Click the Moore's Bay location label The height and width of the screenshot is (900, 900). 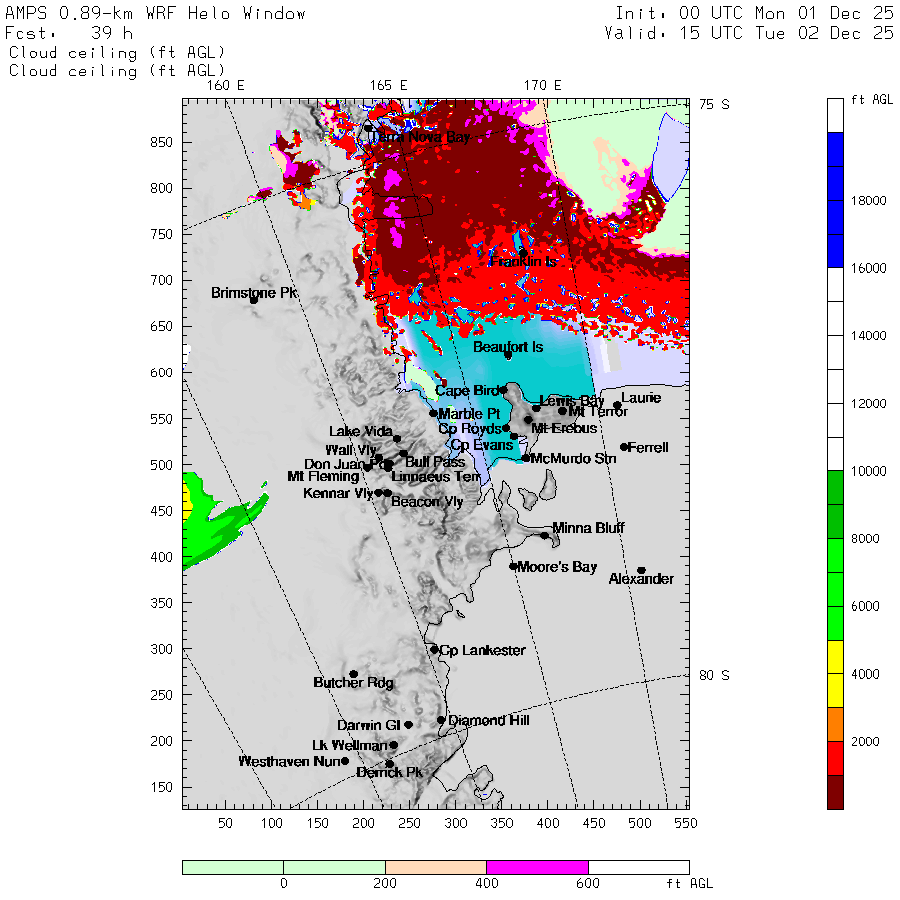point(557,567)
